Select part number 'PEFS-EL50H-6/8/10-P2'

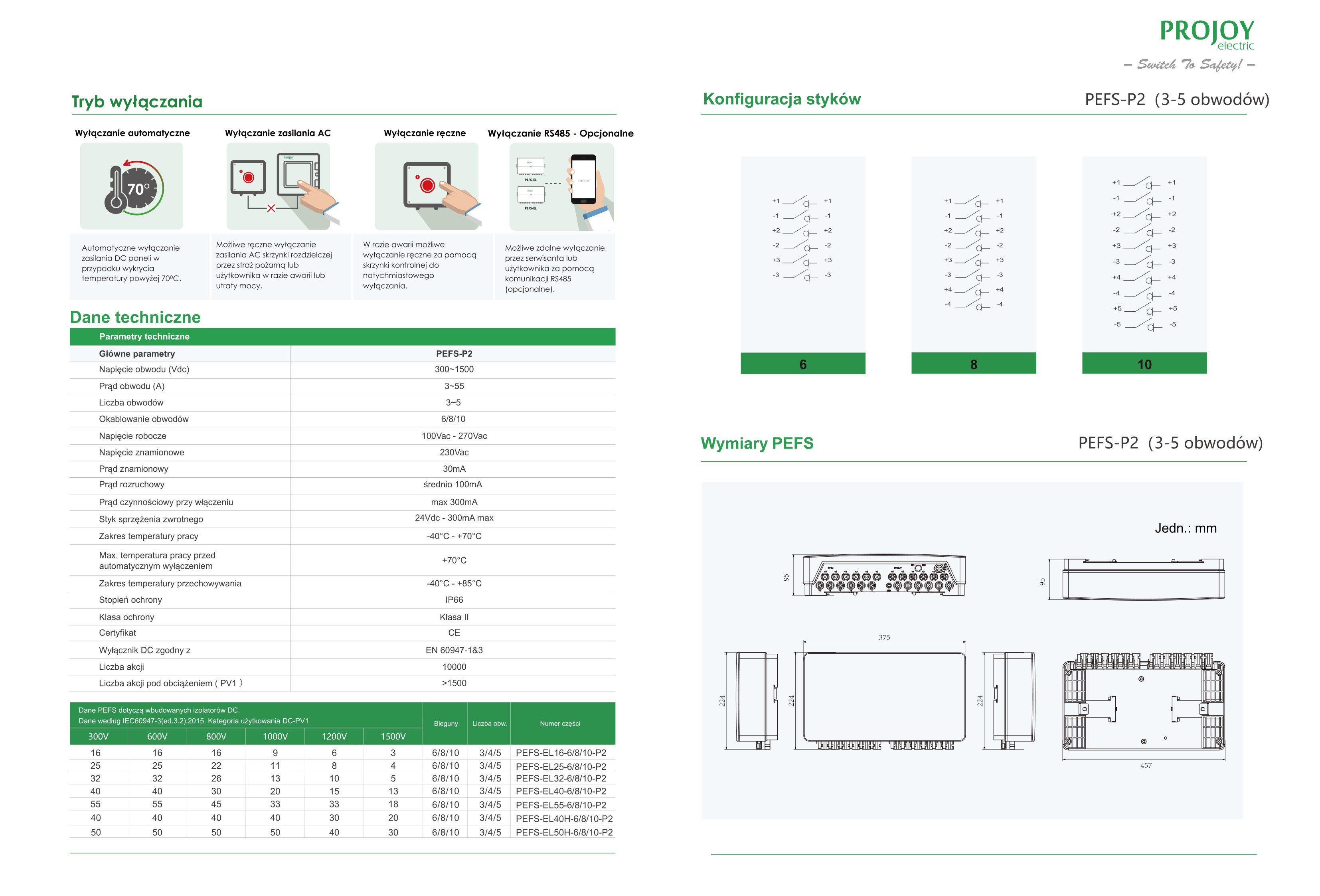[564, 833]
